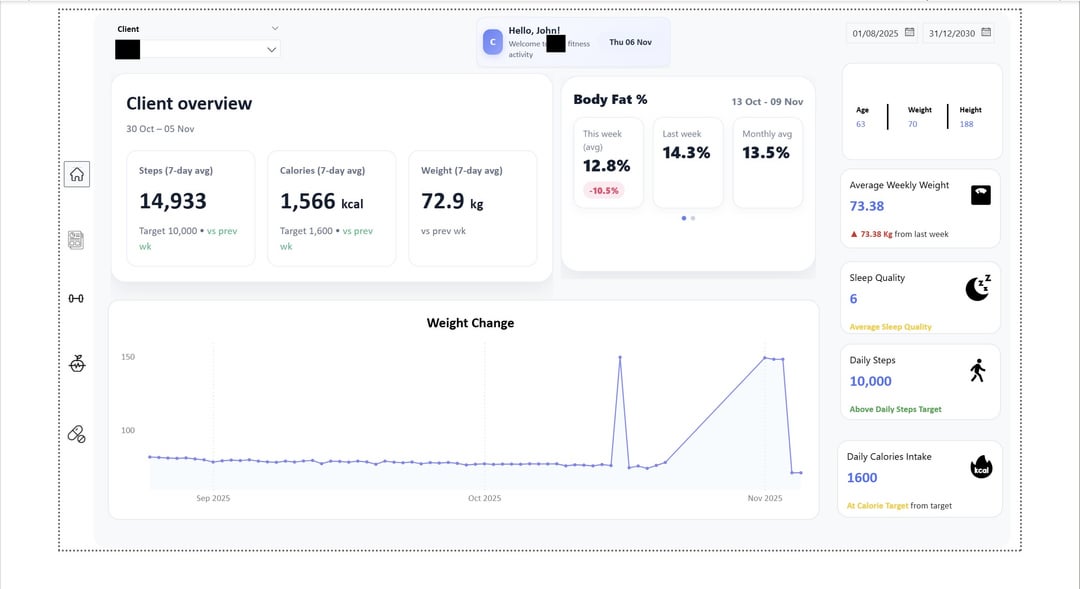
Task: Open the Home page from sidebar
Action: (x=77, y=174)
